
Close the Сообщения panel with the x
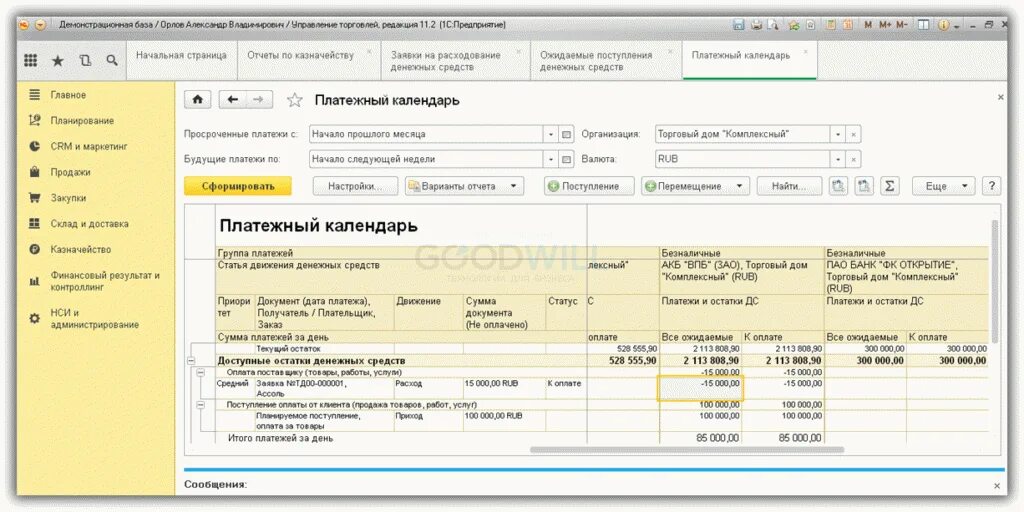click(x=997, y=486)
